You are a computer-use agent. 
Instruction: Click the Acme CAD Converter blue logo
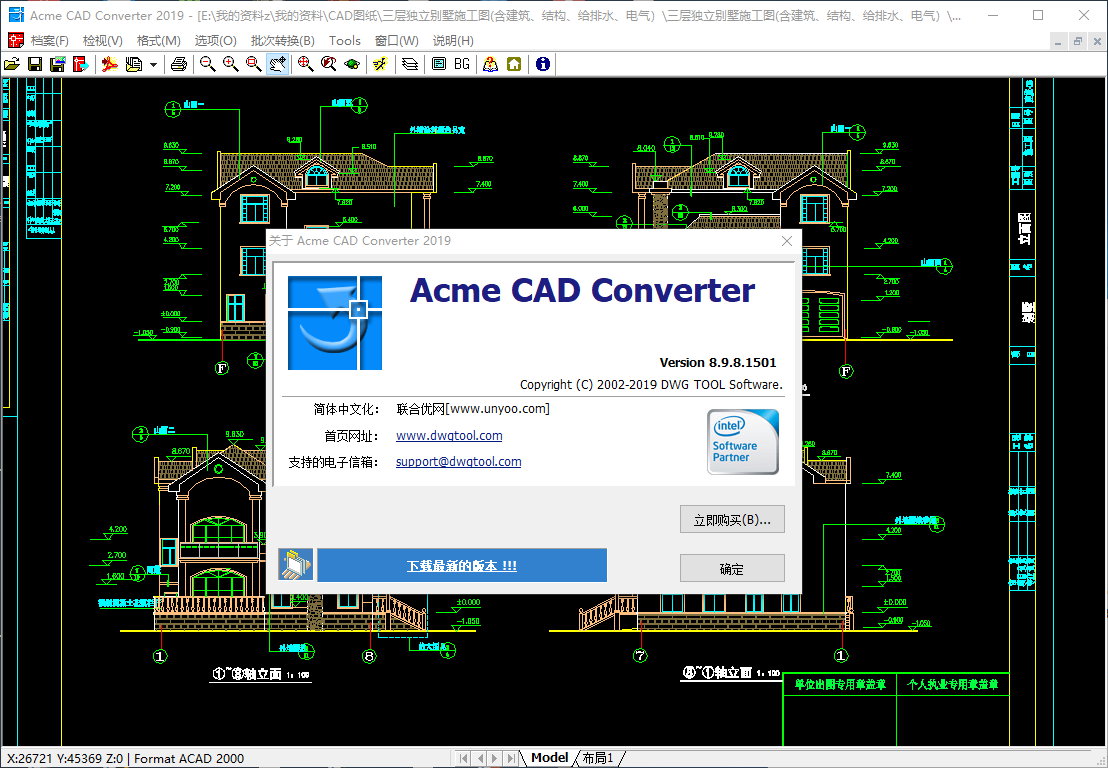[x=335, y=323]
